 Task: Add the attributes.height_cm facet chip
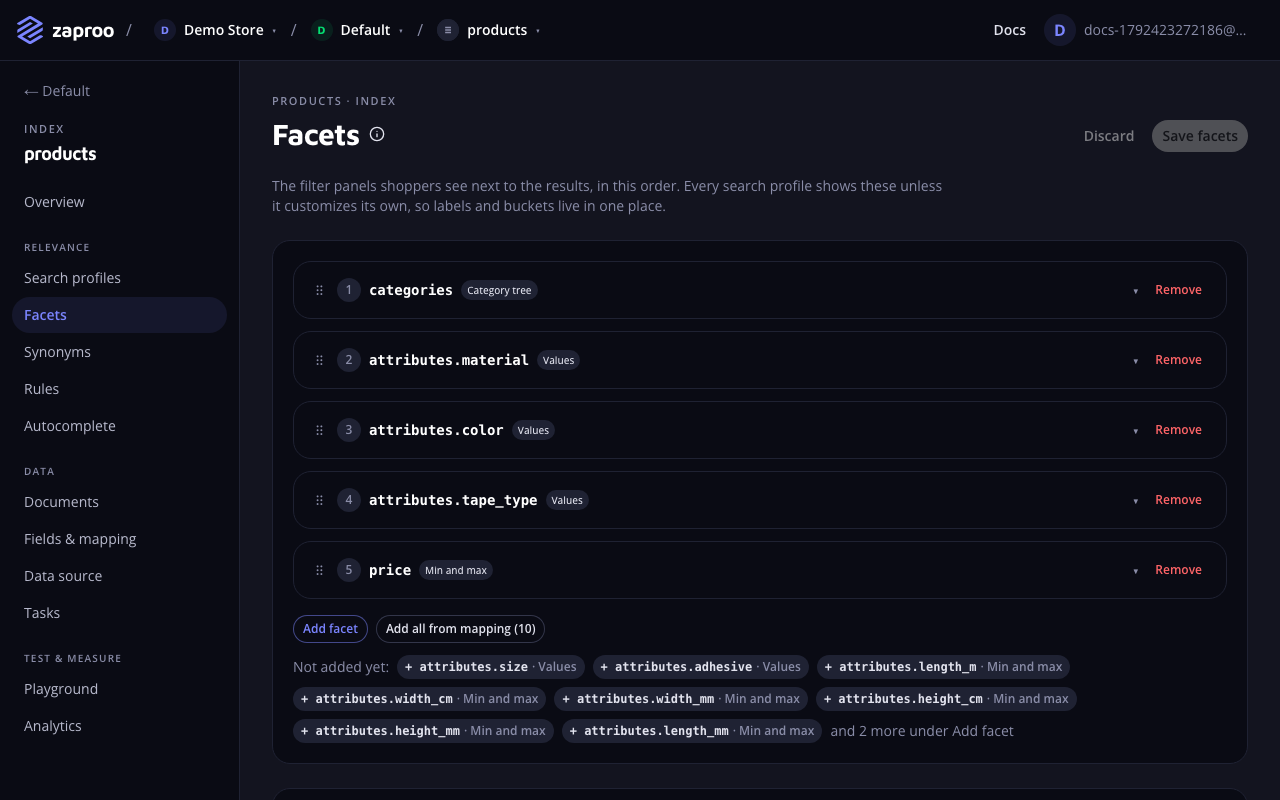pos(946,699)
